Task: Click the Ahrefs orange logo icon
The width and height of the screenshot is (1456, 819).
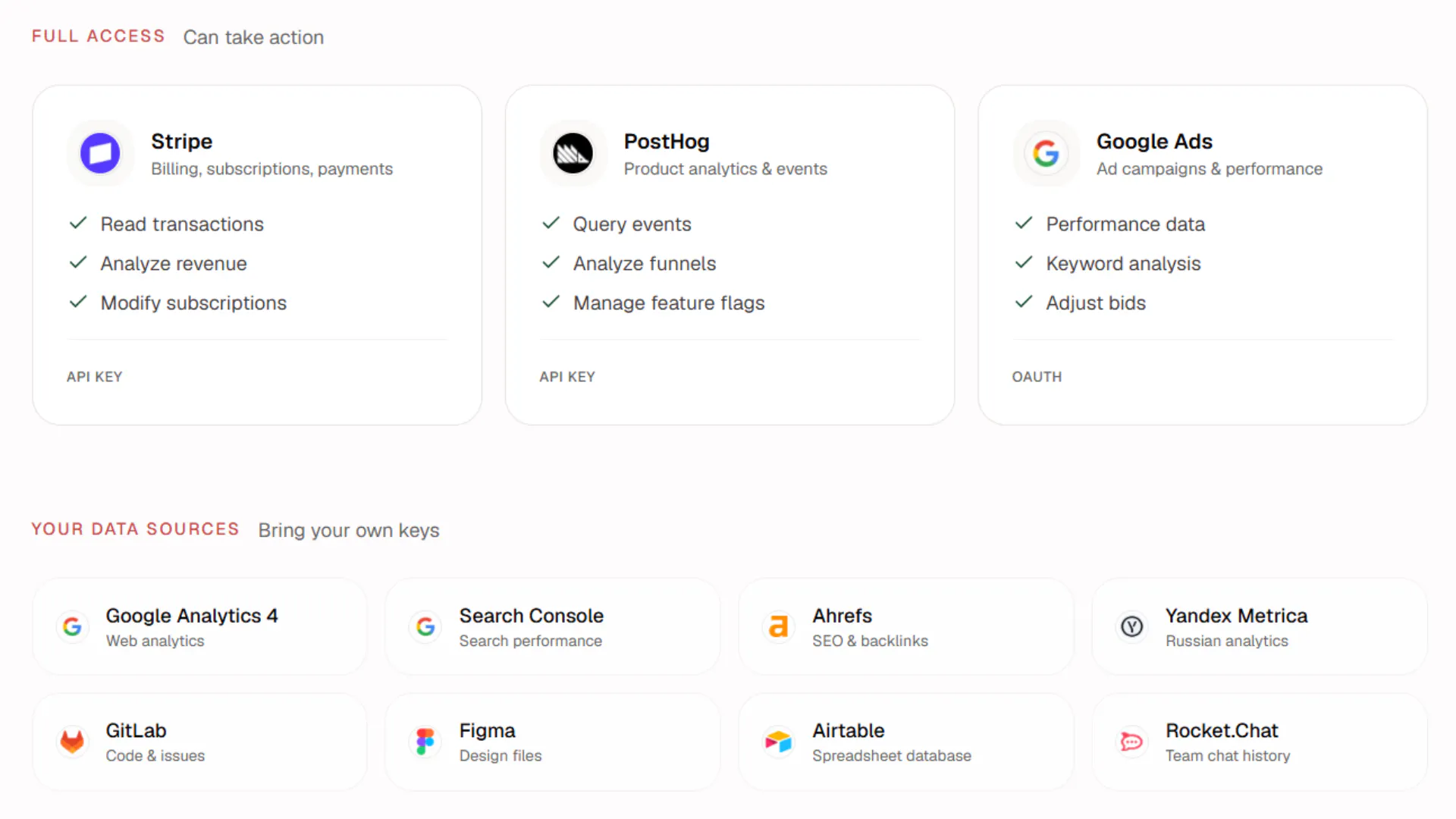Action: click(779, 626)
